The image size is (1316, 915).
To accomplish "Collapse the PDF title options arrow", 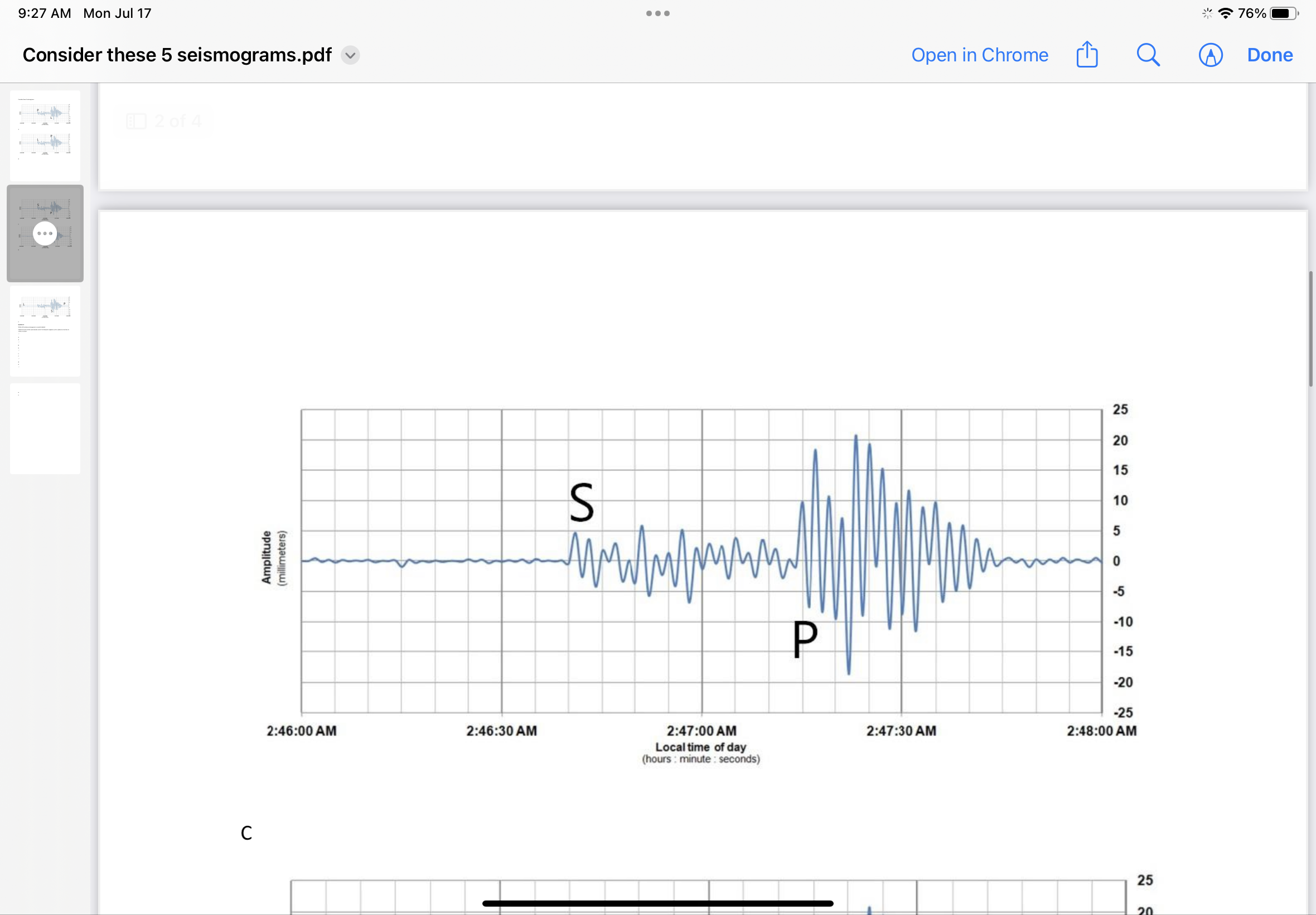I will click(x=350, y=55).
